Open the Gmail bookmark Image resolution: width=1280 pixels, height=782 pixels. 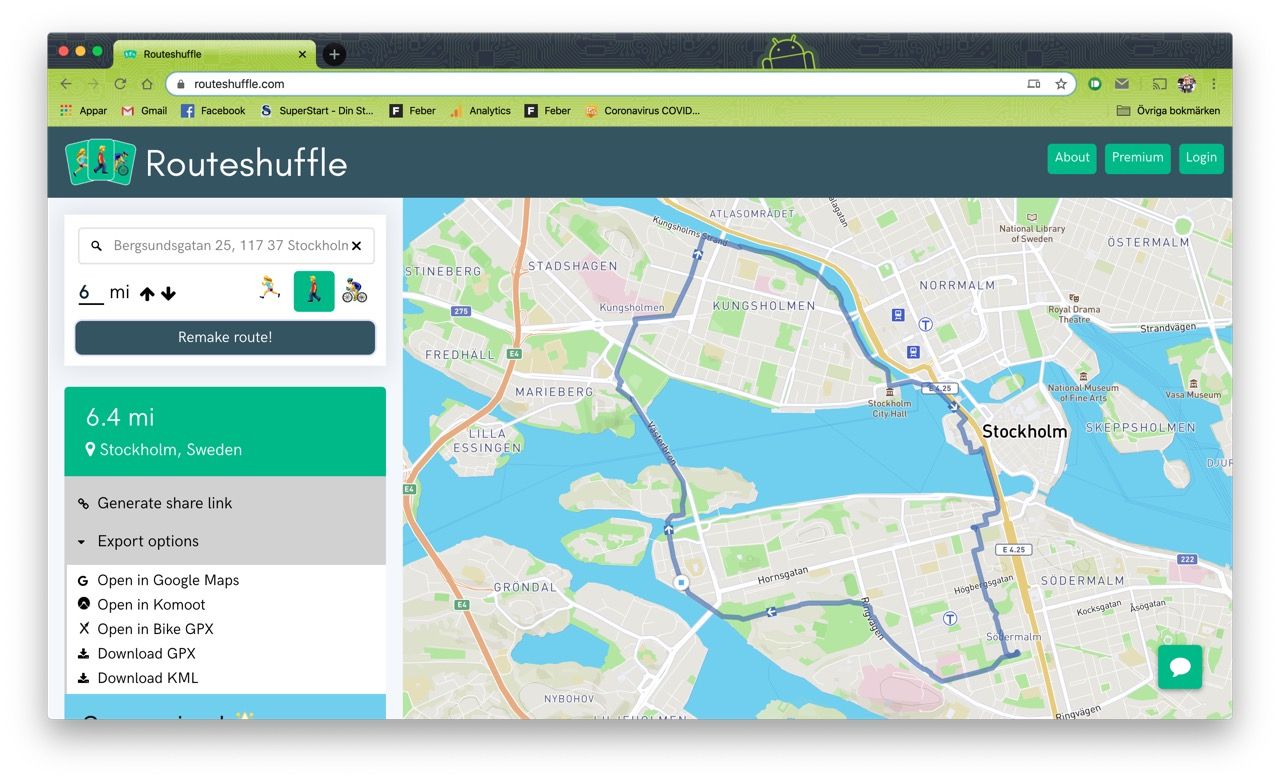[x=144, y=111]
